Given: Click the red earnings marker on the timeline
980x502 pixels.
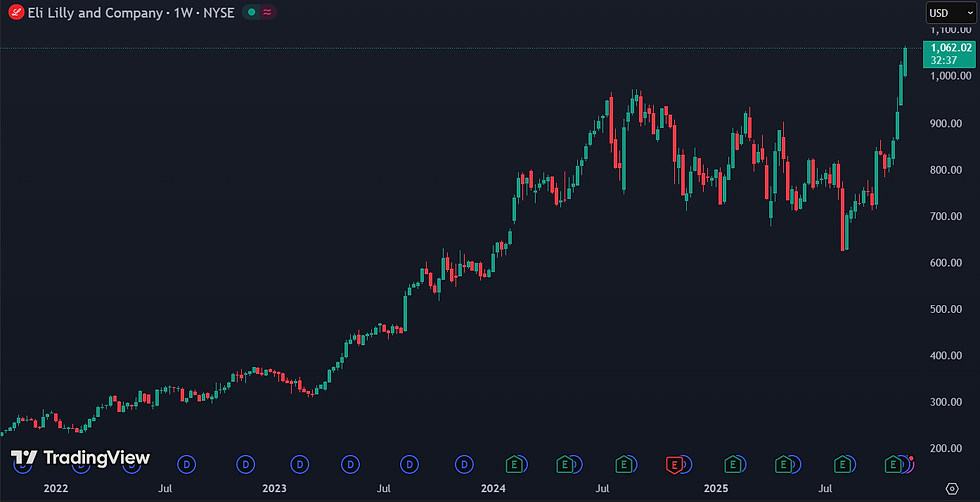Looking at the screenshot, I should 673,464.
